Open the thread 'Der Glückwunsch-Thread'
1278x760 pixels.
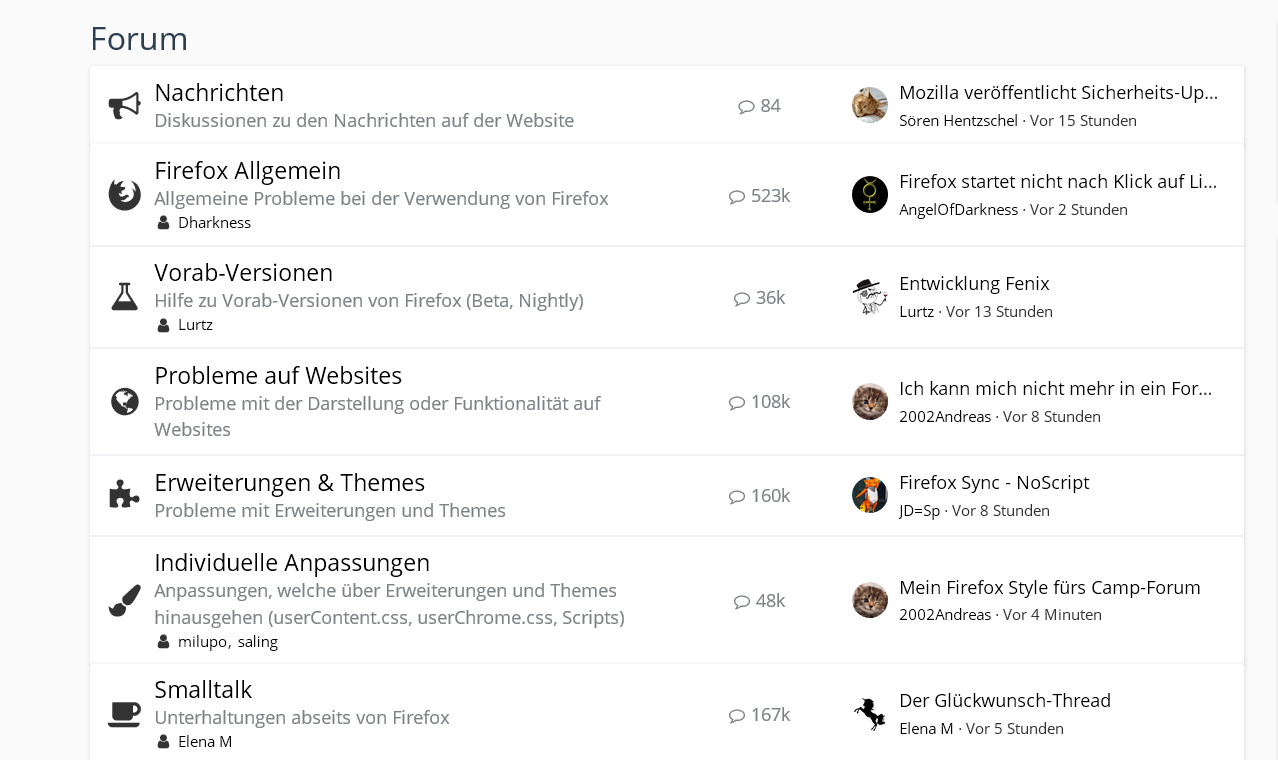[1005, 701]
